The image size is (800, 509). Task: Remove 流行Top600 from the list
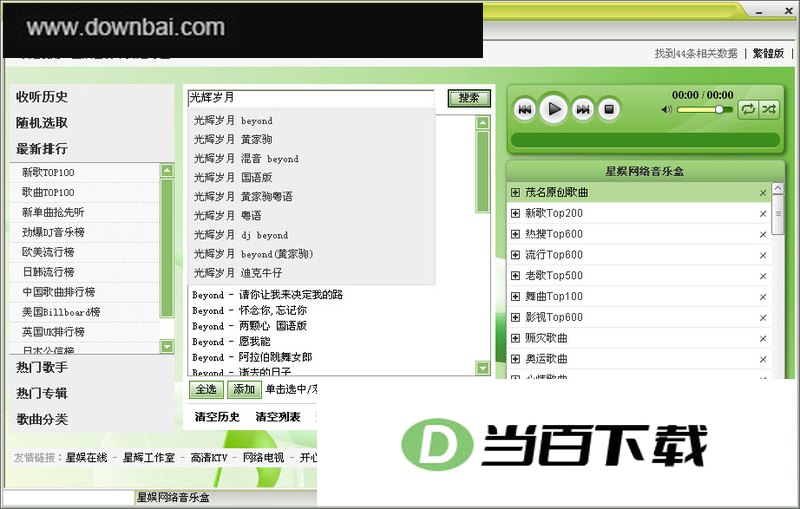coord(763,256)
